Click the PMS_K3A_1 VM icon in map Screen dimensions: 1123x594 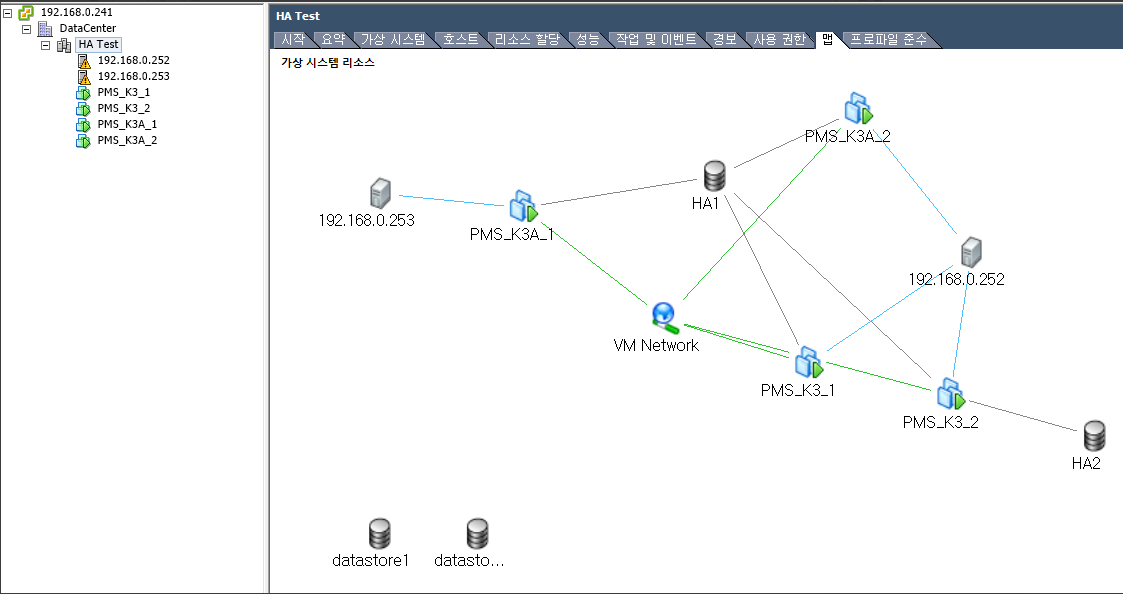(x=521, y=206)
